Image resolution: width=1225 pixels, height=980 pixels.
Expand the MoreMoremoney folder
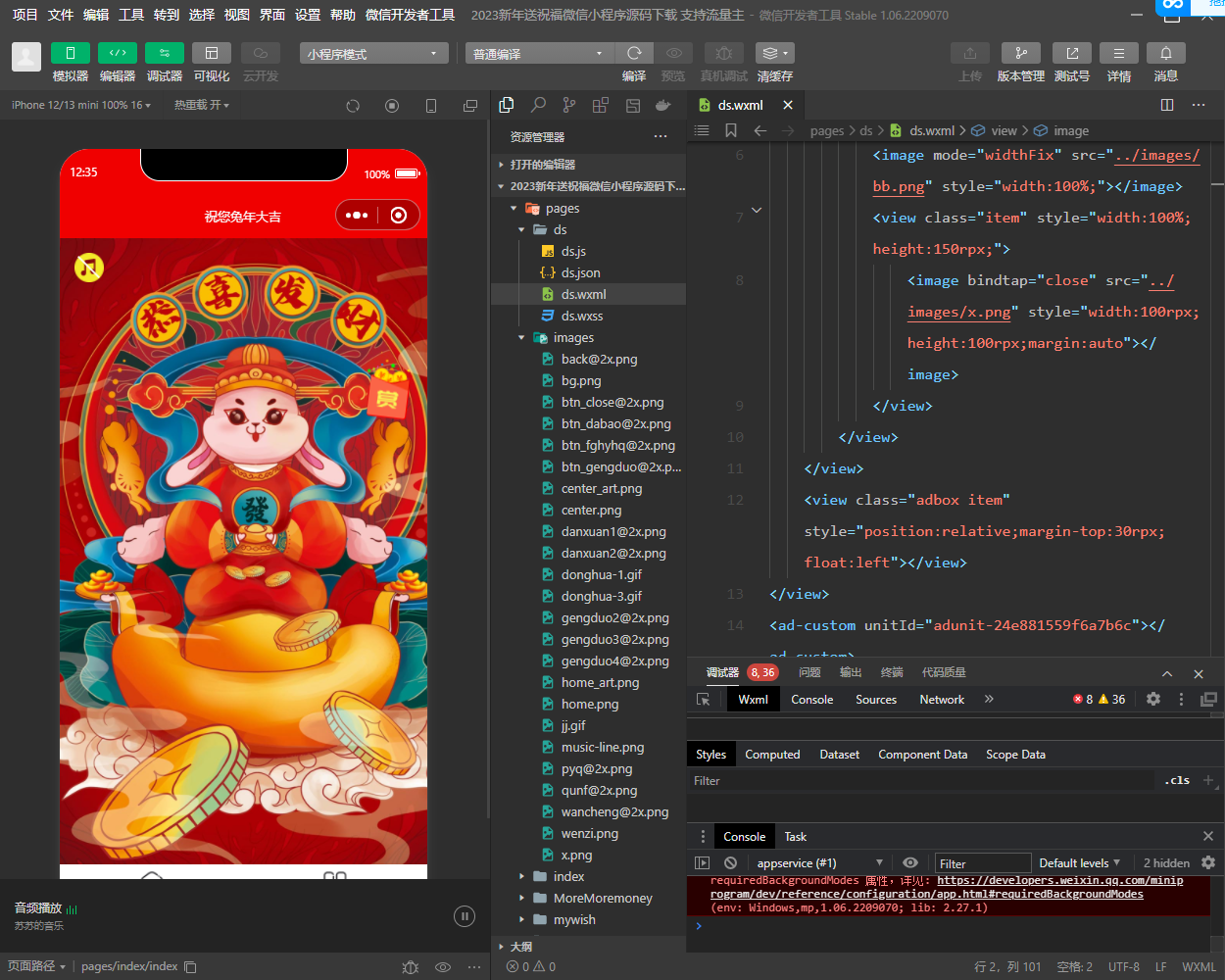(602, 898)
